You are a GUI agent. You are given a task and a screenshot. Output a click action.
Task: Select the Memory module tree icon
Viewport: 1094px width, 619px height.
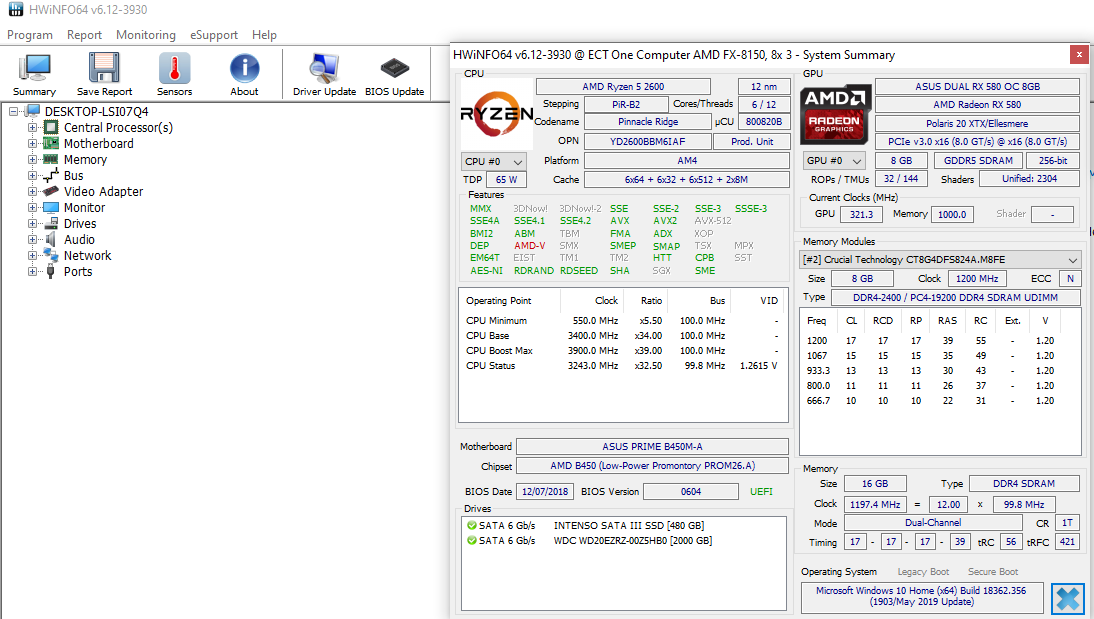pos(51,159)
